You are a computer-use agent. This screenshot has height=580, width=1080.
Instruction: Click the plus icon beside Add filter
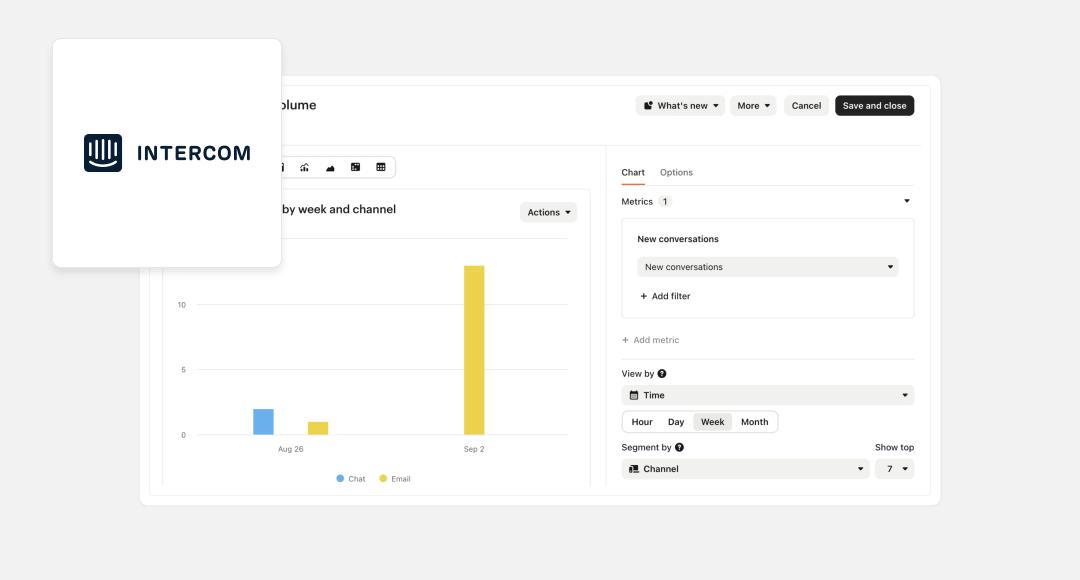pyautogui.click(x=643, y=296)
